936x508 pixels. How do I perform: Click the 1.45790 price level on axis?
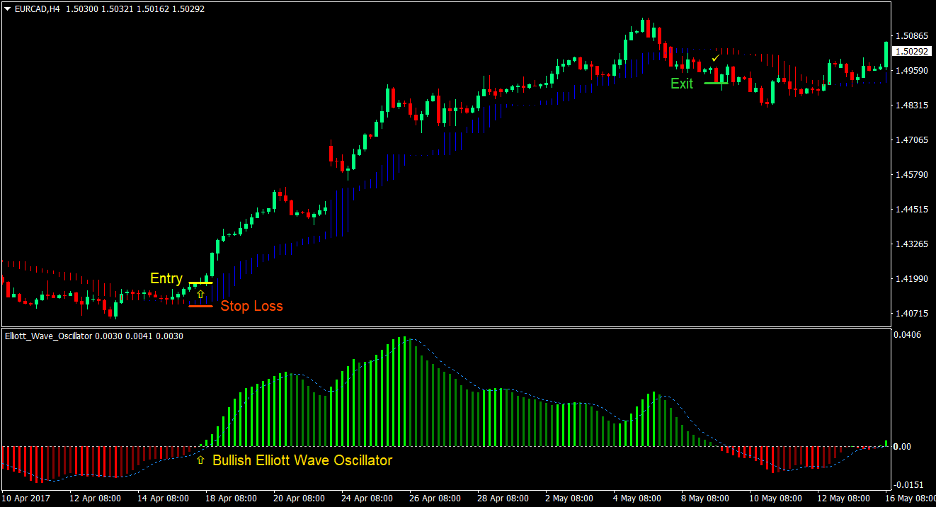[x=912, y=174]
